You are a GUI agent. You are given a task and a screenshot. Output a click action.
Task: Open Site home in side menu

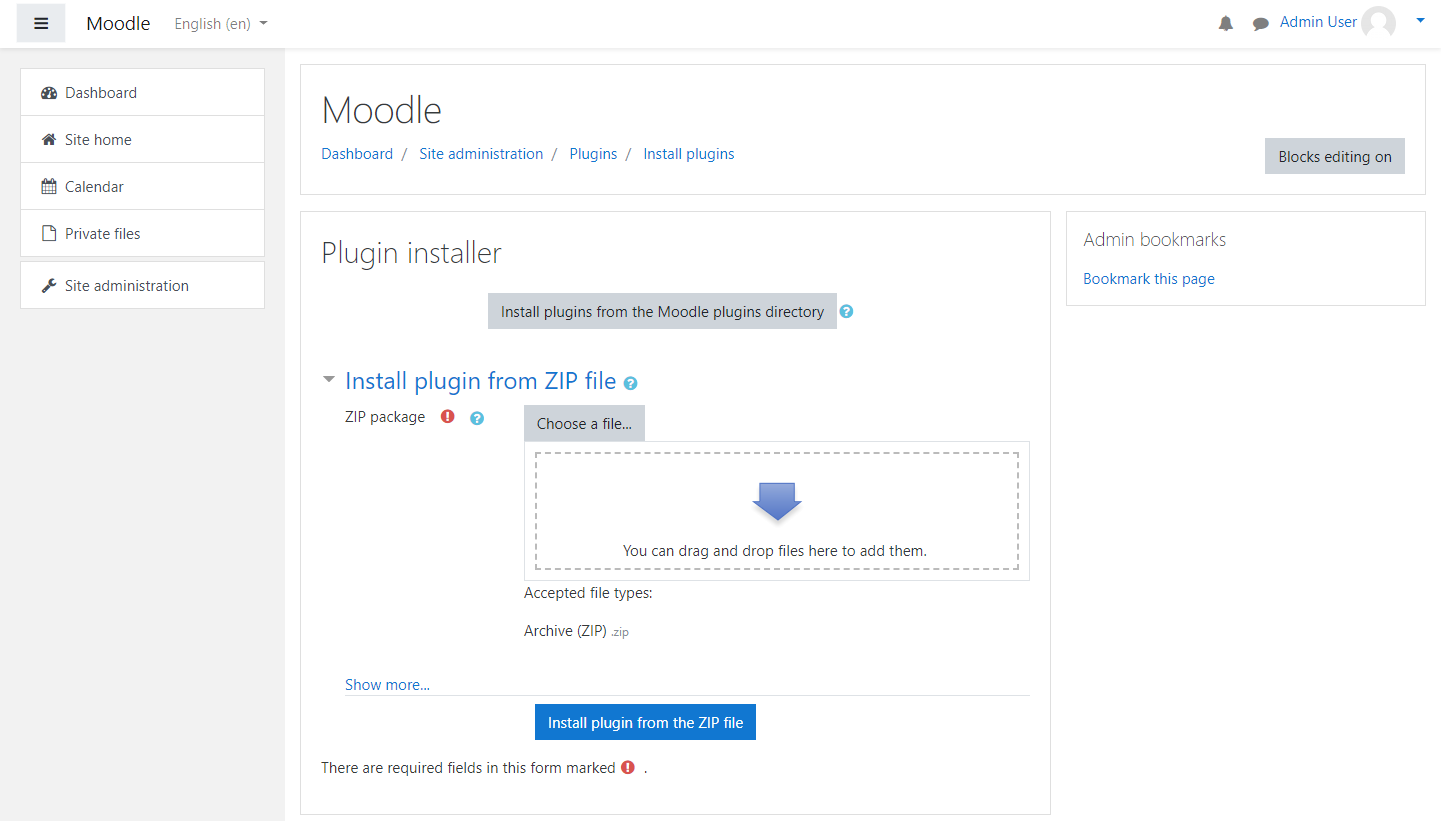coord(142,139)
